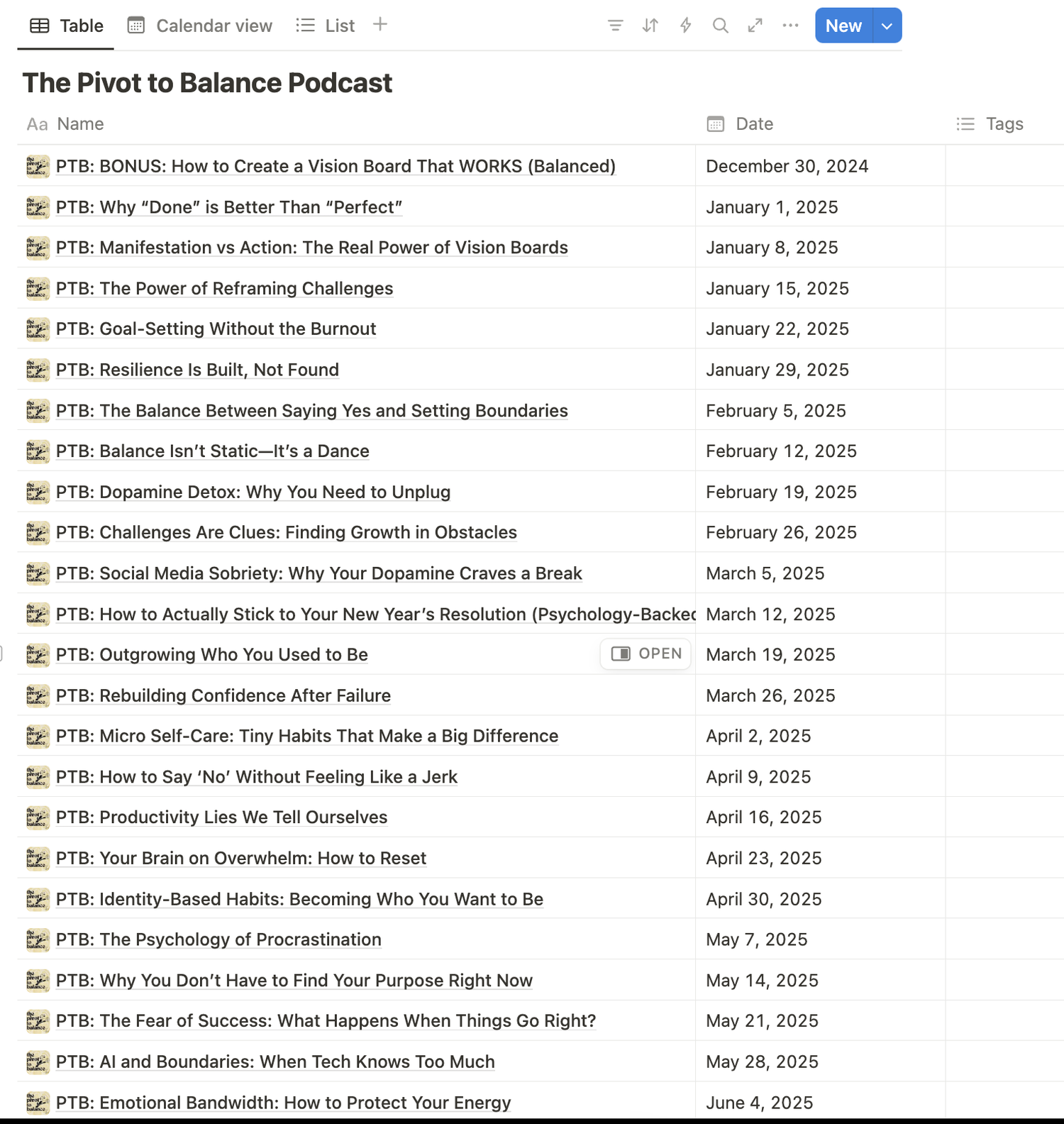Click the sort arrows icon
Image resolution: width=1064 pixels, height=1124 pixels.
click(650, 26)
